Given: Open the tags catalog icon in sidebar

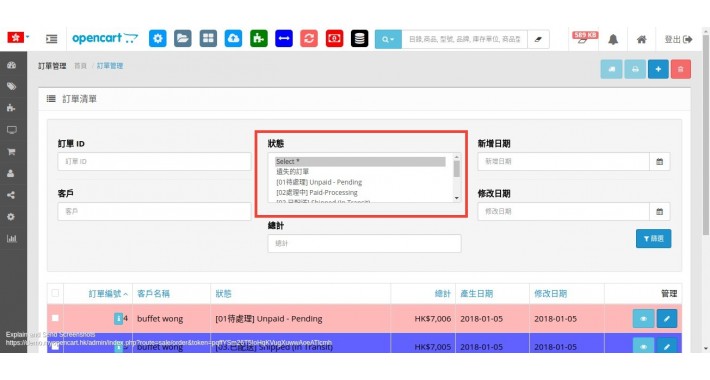Looking at the screenshot, I should (11, 87).
